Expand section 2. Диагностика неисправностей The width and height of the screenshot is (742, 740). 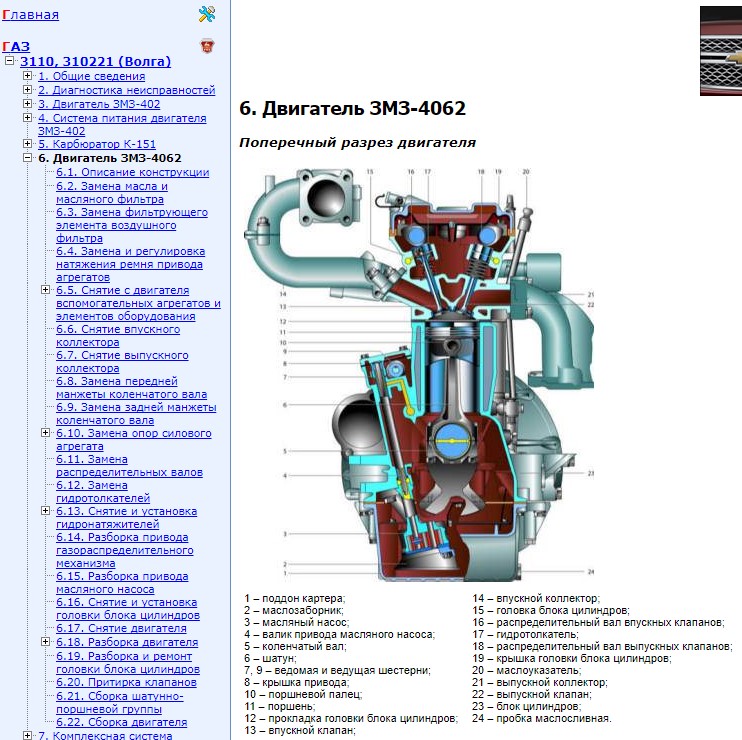tap(27, 89)
